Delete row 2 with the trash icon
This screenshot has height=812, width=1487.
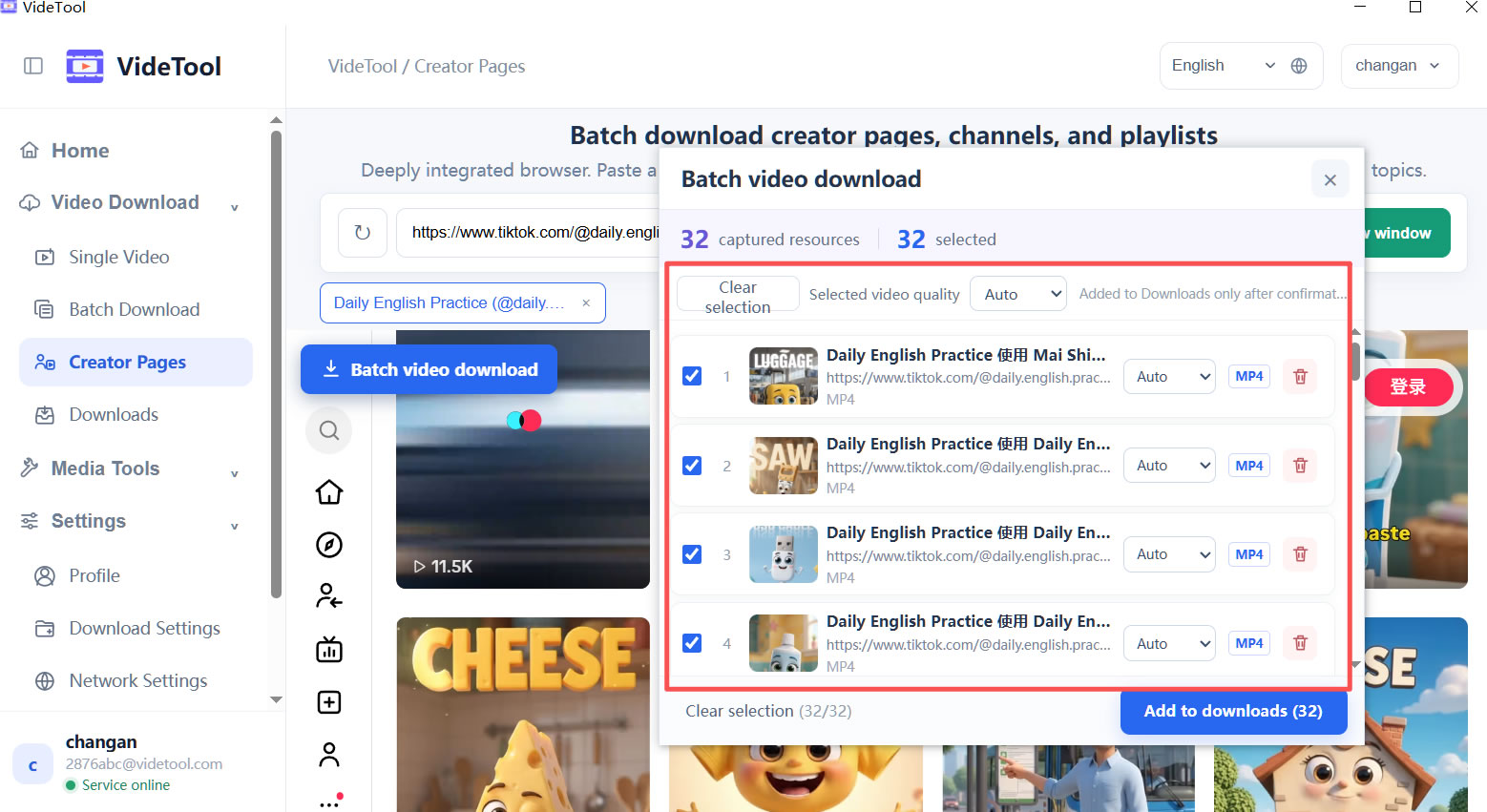(x=1300, y=466)
